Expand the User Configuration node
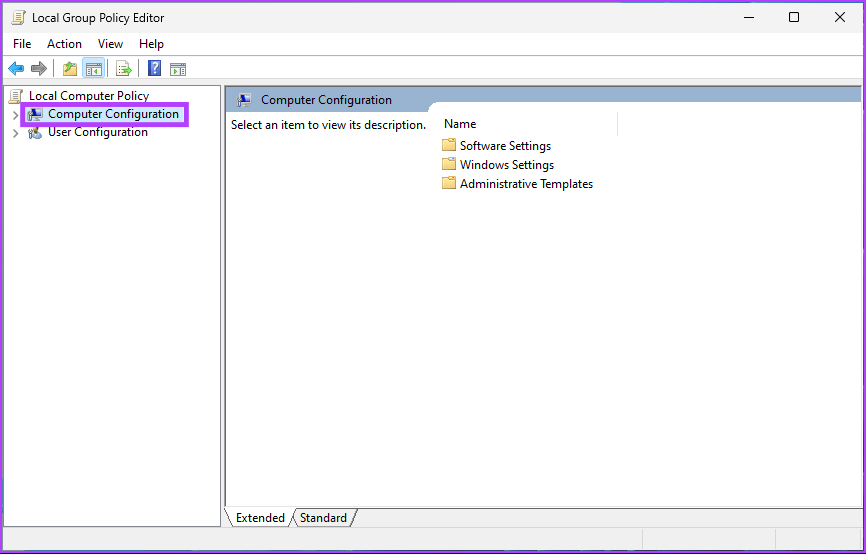 point(15,133)
